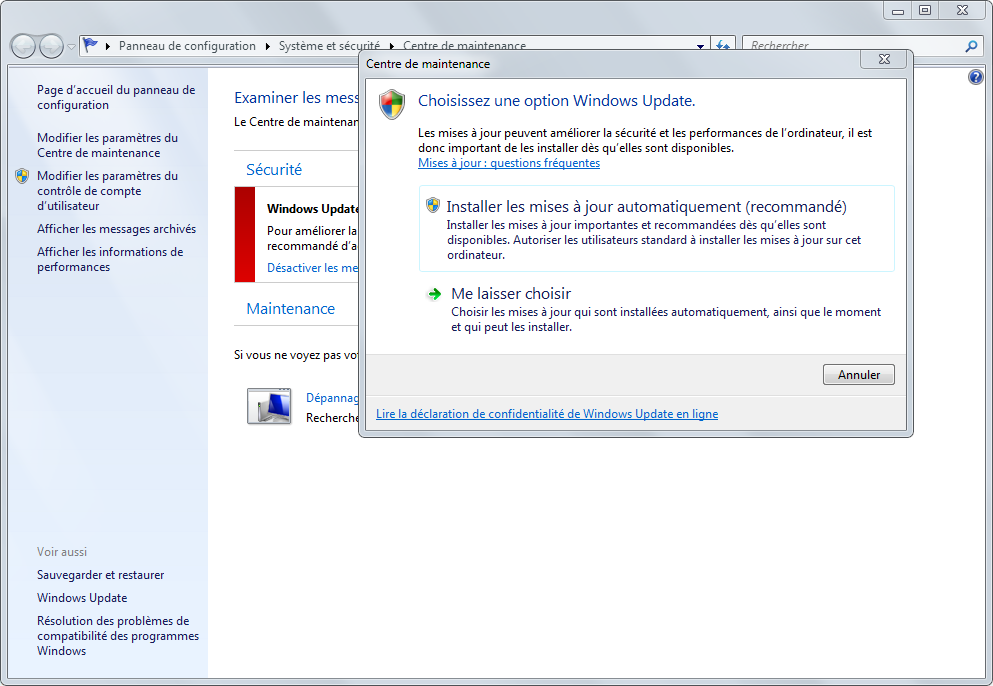
Task: Click Voir aussi label in sidebar
Action: click(x=61, y=552)
